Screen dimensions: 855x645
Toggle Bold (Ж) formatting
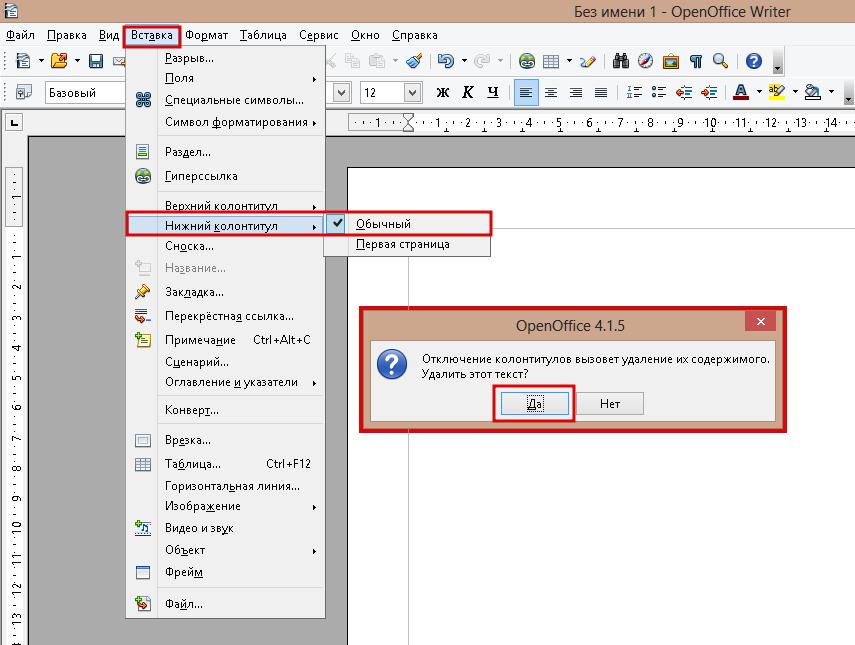pyautogui.click(x=443, y=93)
